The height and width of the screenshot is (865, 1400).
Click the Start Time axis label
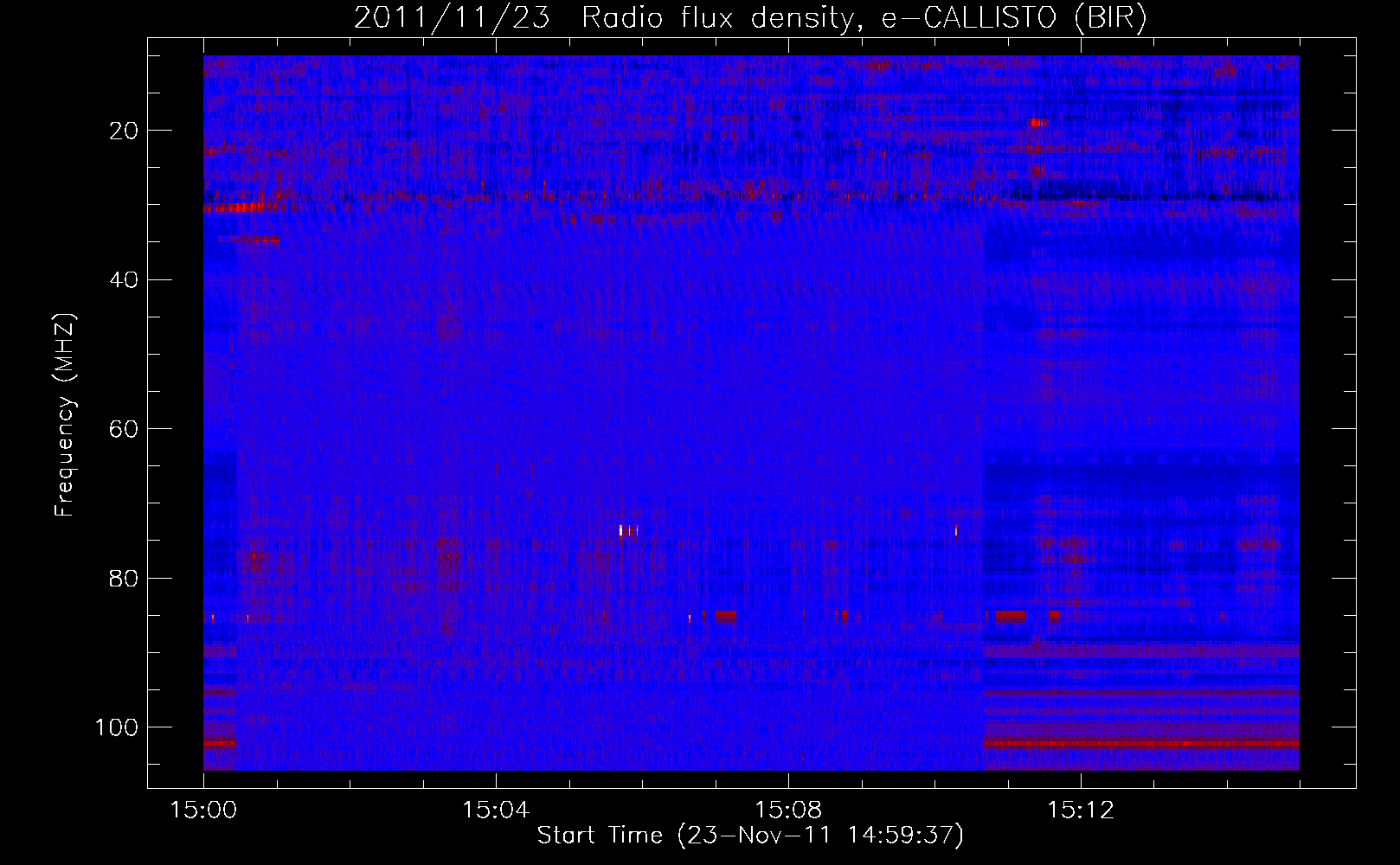tap(750, 836)
